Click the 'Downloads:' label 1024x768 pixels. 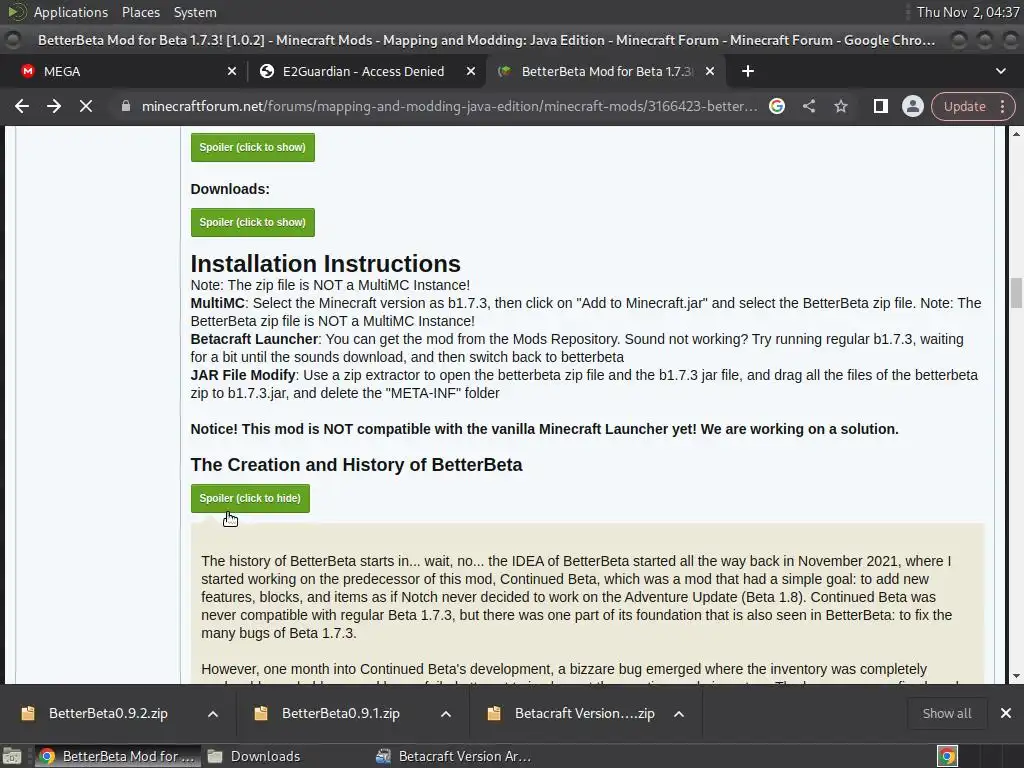pyautogui.click(x=230, y=189)
